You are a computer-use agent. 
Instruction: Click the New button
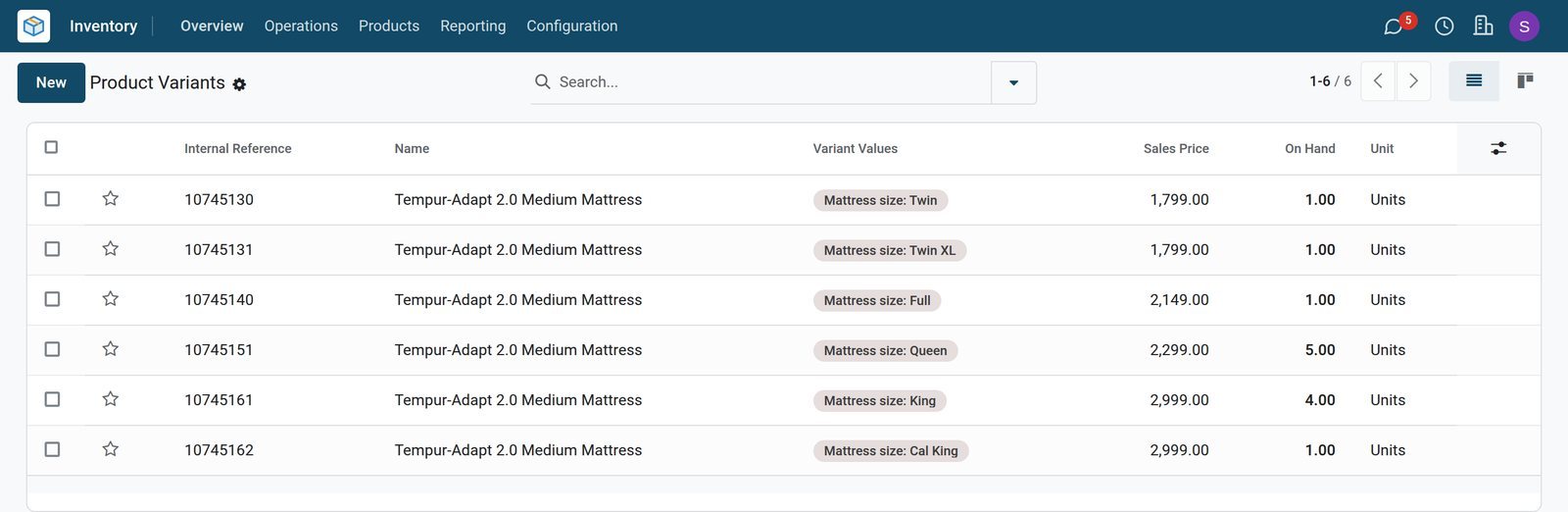click(51, 82)
